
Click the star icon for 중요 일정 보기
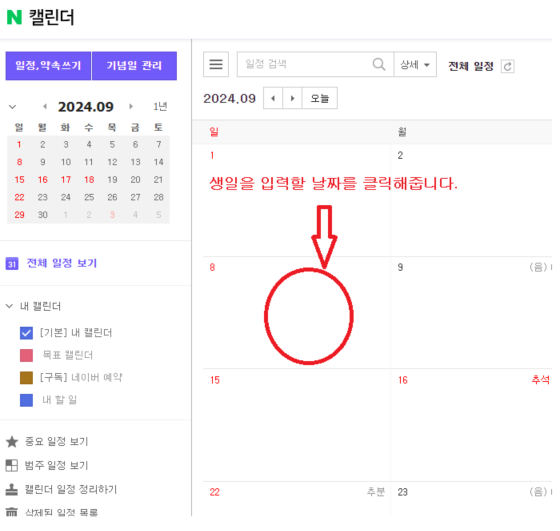pos(12,442)
